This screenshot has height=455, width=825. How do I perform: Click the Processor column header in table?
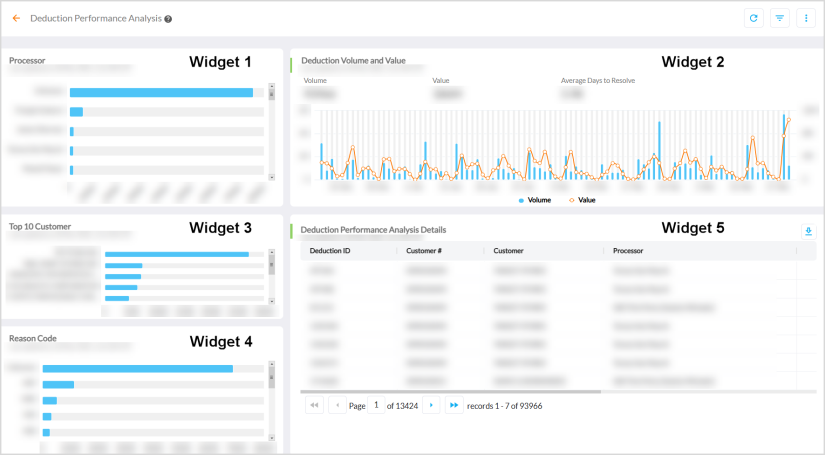coord(627,251)
